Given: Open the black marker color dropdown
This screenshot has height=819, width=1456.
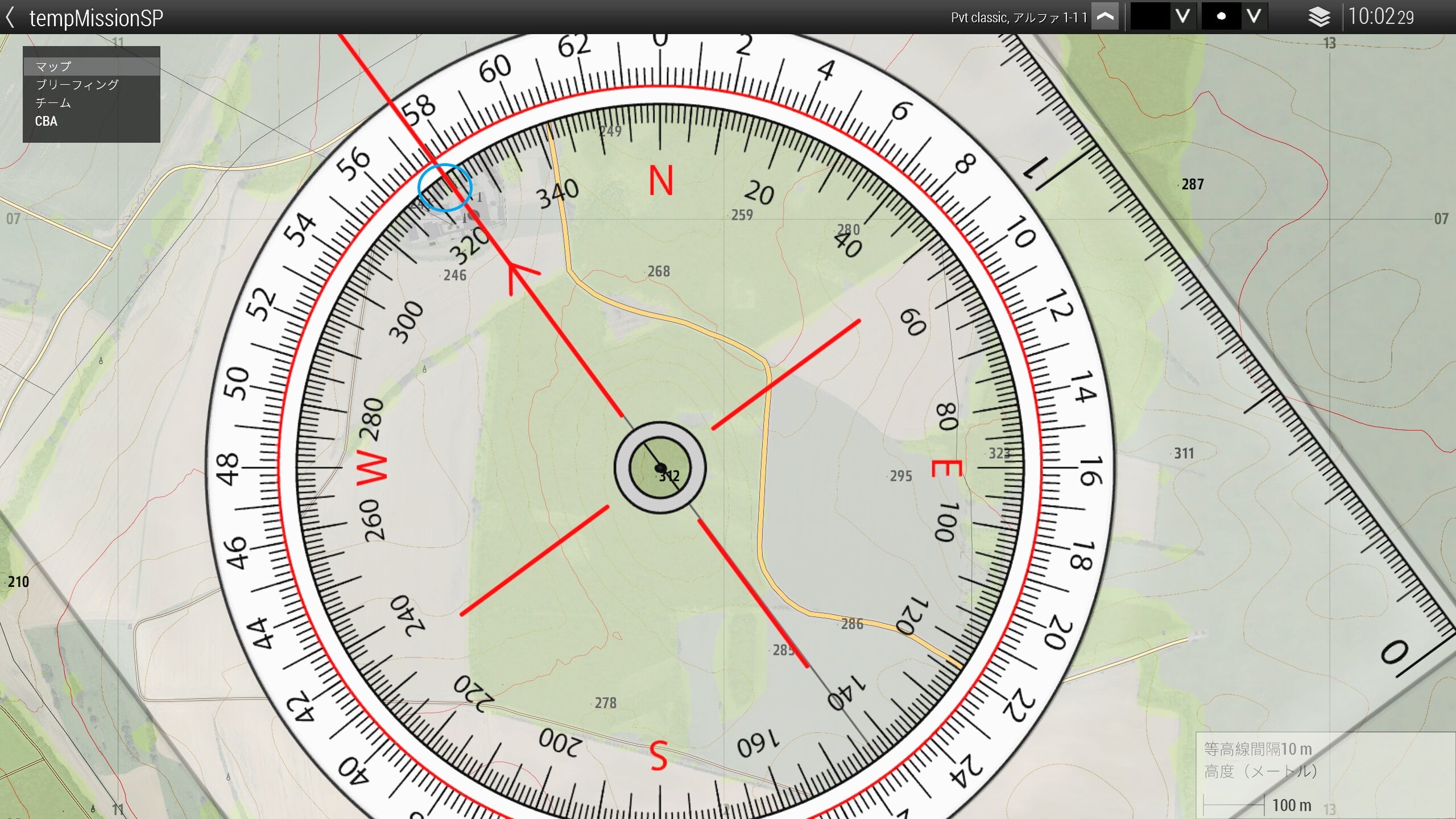Looking at the screenshot, I should 1183,16.
